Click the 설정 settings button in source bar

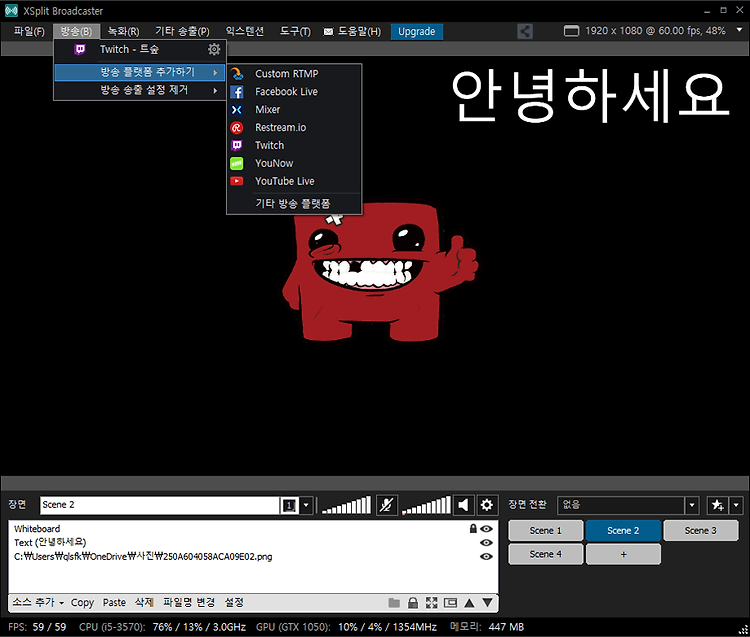coord(234,603)
